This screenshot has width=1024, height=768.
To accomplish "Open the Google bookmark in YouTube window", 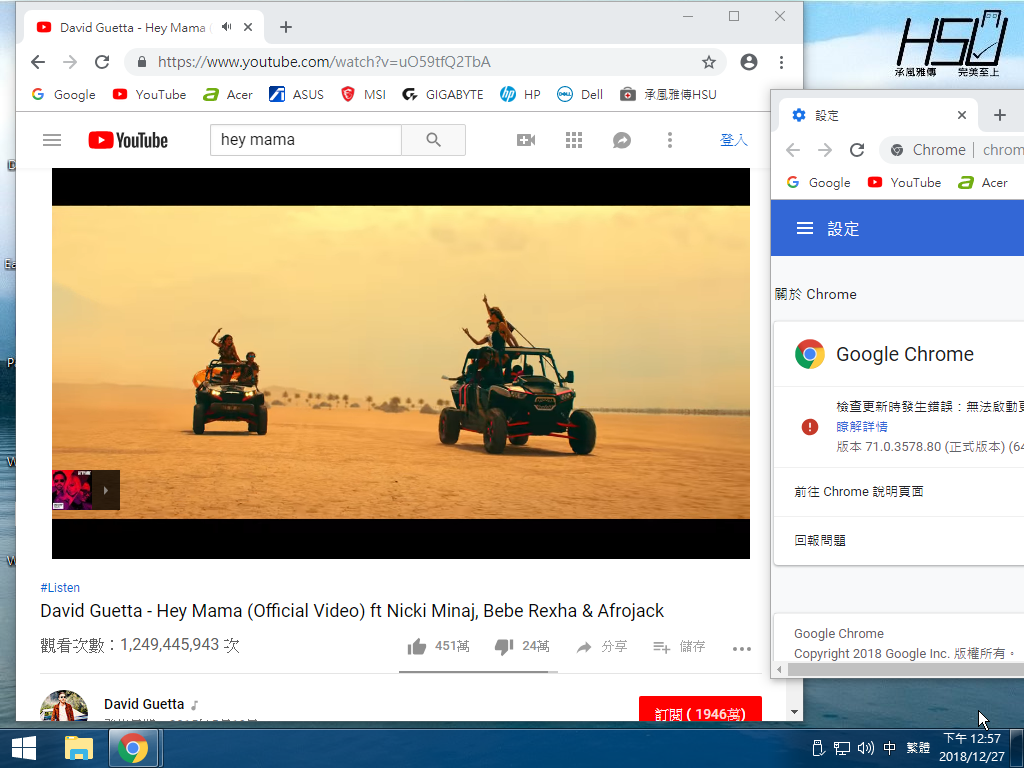I will (x=64, y=95).
